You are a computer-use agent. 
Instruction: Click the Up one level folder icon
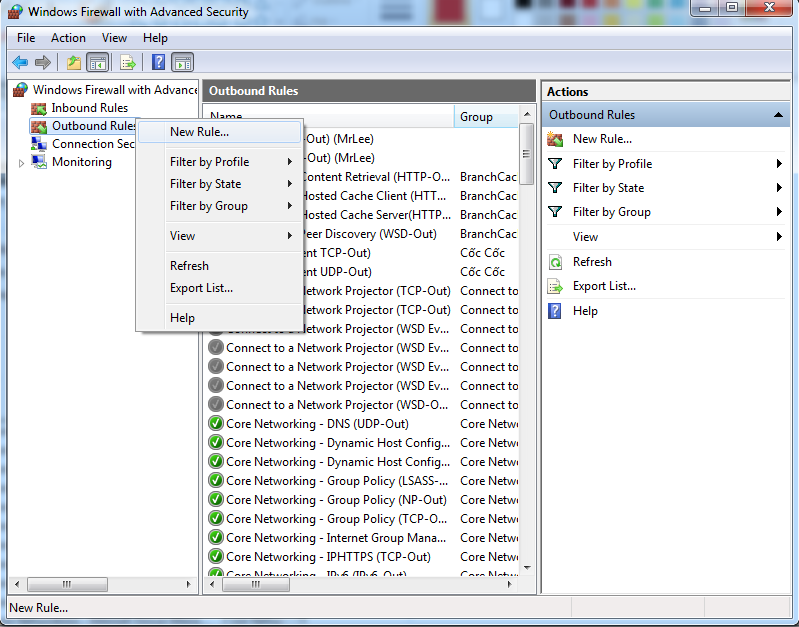click(74, 62)
